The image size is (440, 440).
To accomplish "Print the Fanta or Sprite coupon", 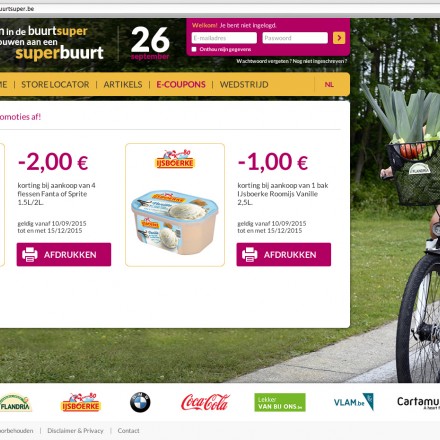I will tap(64, 254).
